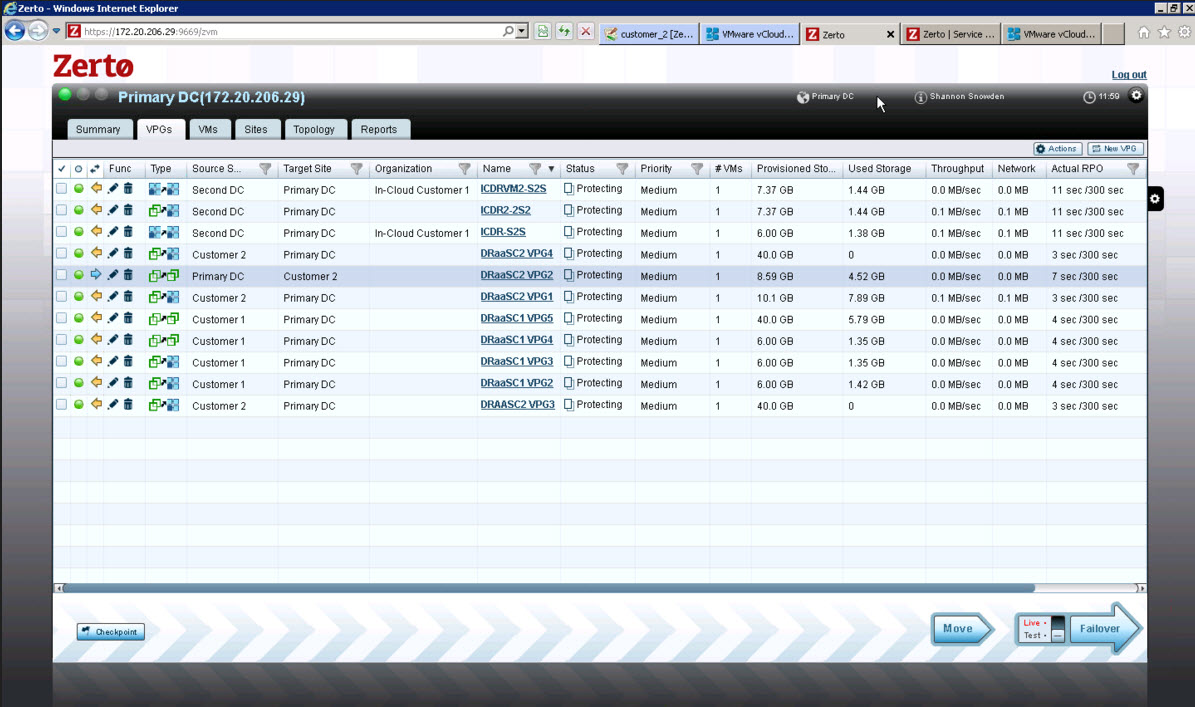The image size is (1195, 707).
Task: Click the stop loading X icon
Action: pos(585,31)
